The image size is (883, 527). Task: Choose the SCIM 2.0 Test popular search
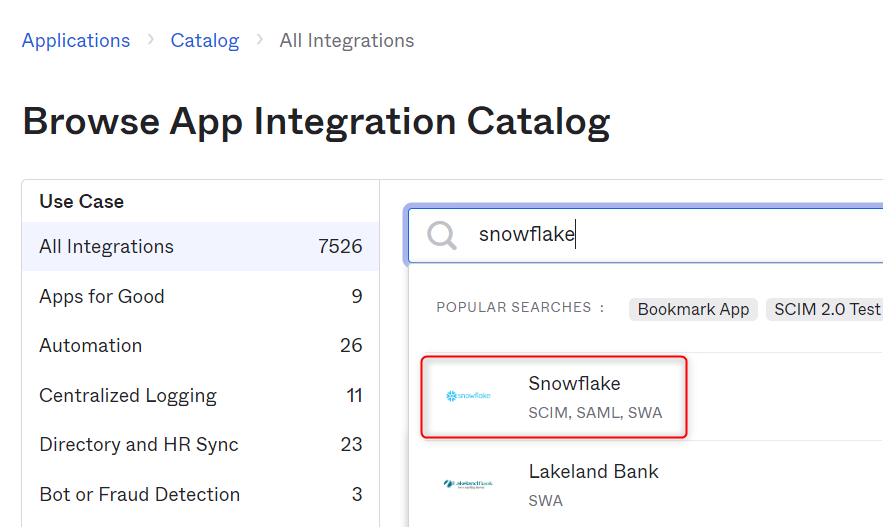click(826, 309)
